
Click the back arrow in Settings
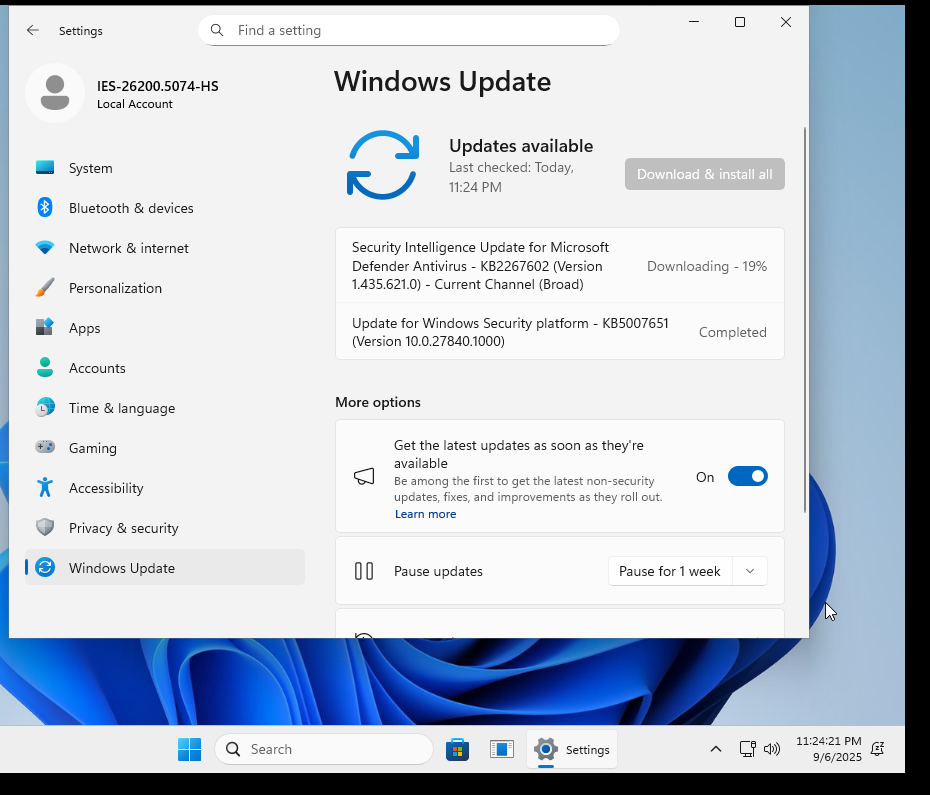[33, 30]
